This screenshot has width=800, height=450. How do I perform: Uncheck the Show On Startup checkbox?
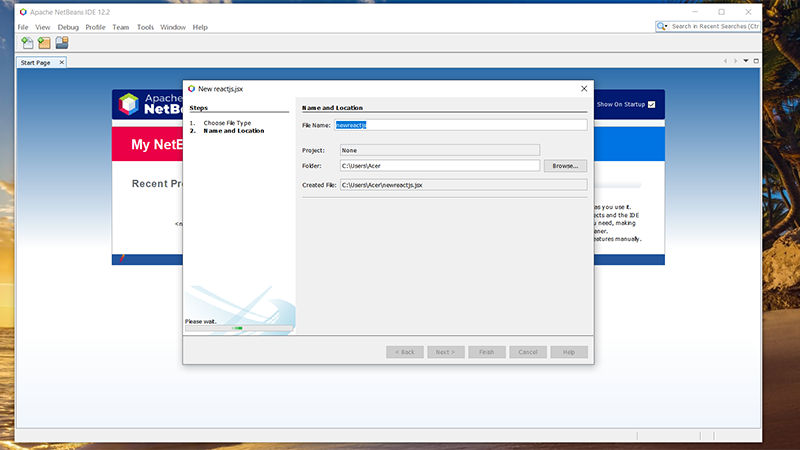click(651, 104)
